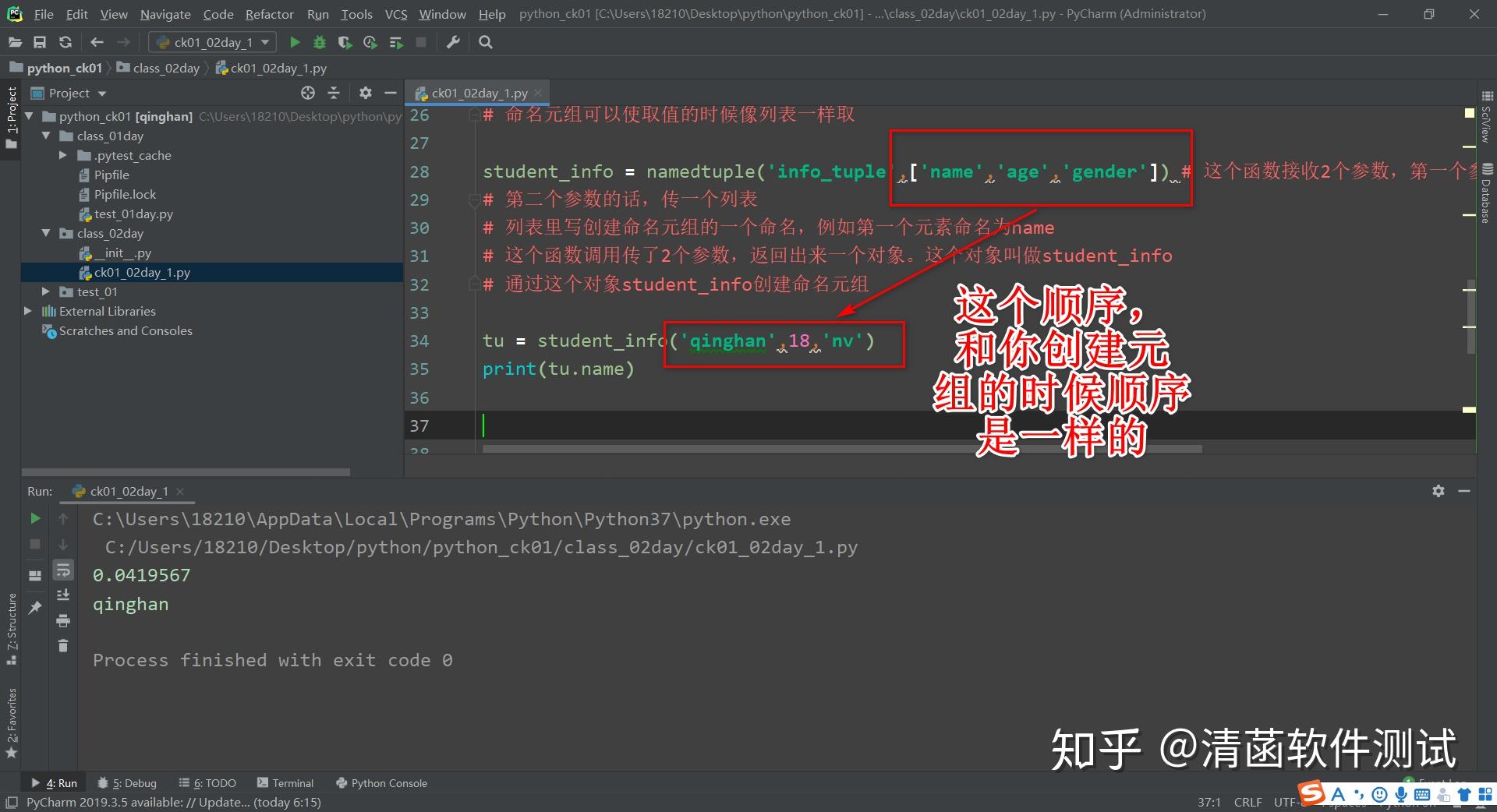The image size is (1497, 812).
Task: Open the Python Console
Action: click(388, 783)
